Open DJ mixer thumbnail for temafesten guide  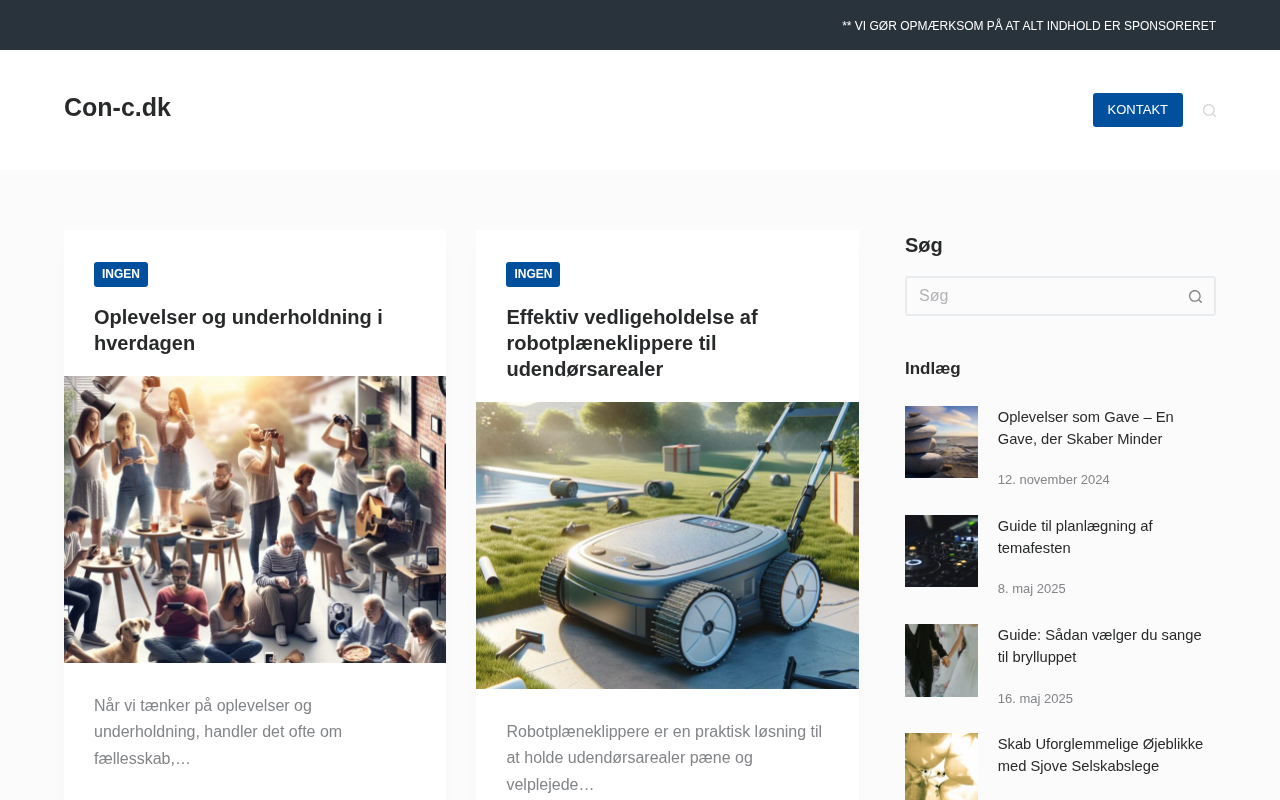(x=941, y=551)
